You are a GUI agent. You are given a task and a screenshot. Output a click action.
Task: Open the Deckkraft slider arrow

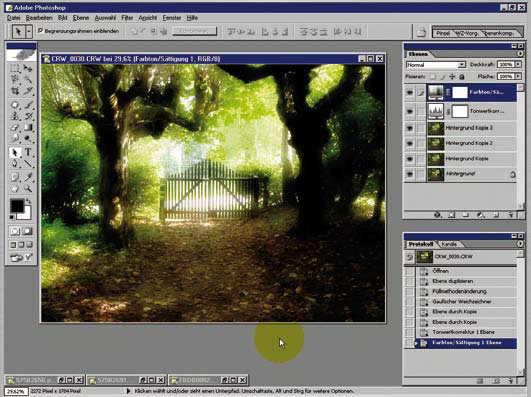(x=518, y=64)
